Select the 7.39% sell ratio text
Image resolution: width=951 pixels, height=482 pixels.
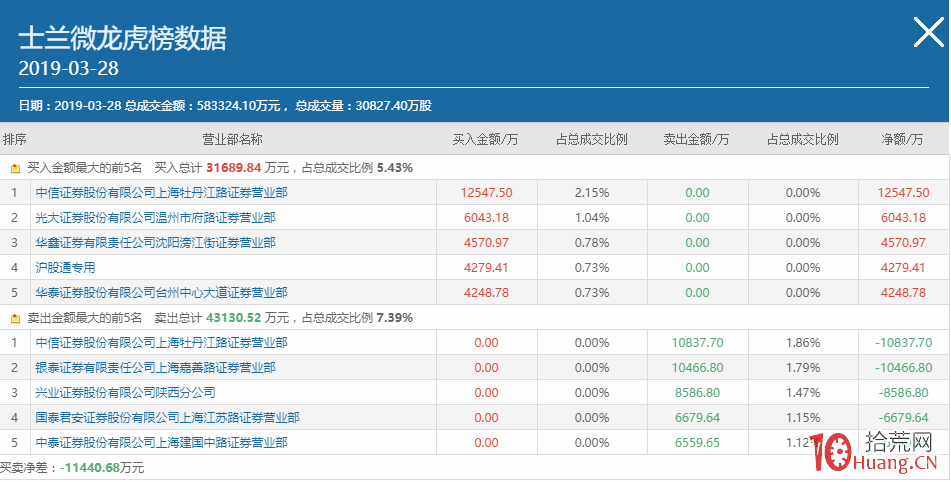pos(395,318)
